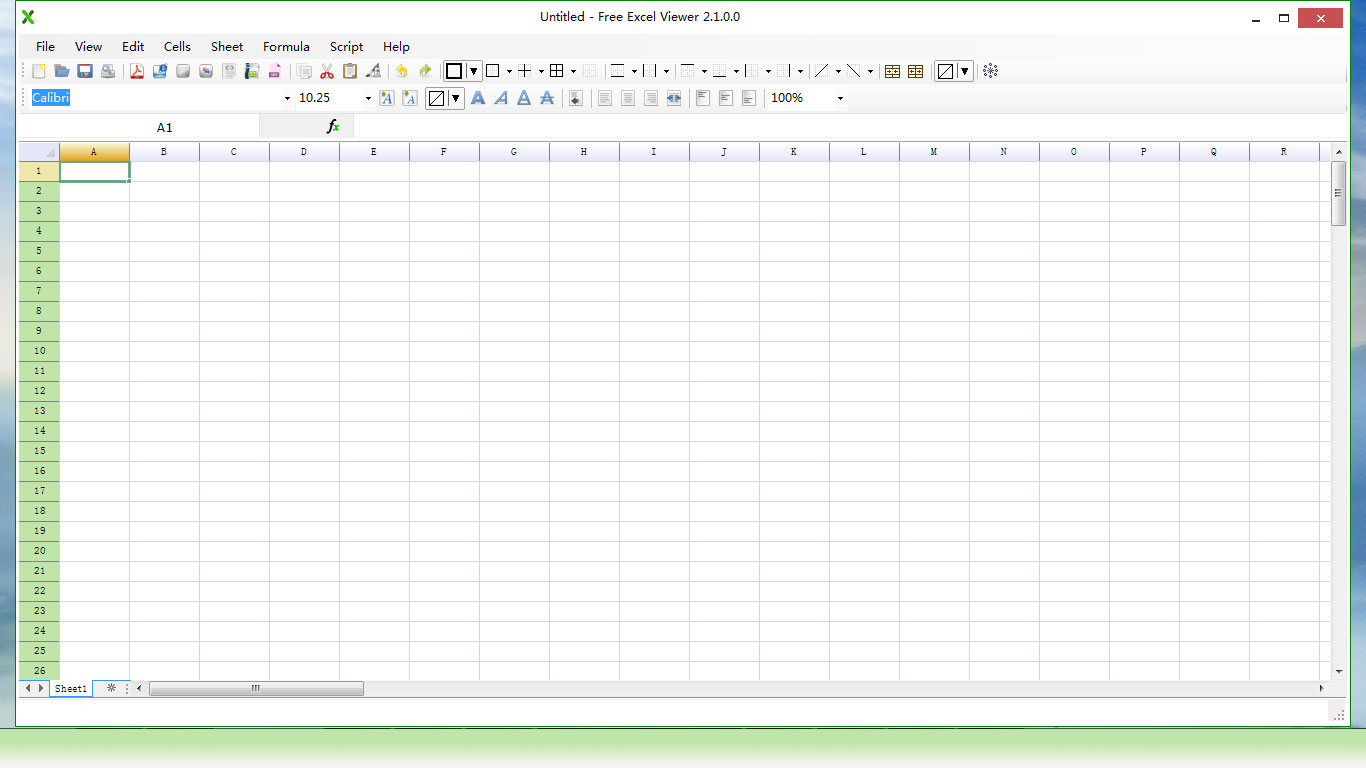Open a file with the folder icon

point(62,71)
